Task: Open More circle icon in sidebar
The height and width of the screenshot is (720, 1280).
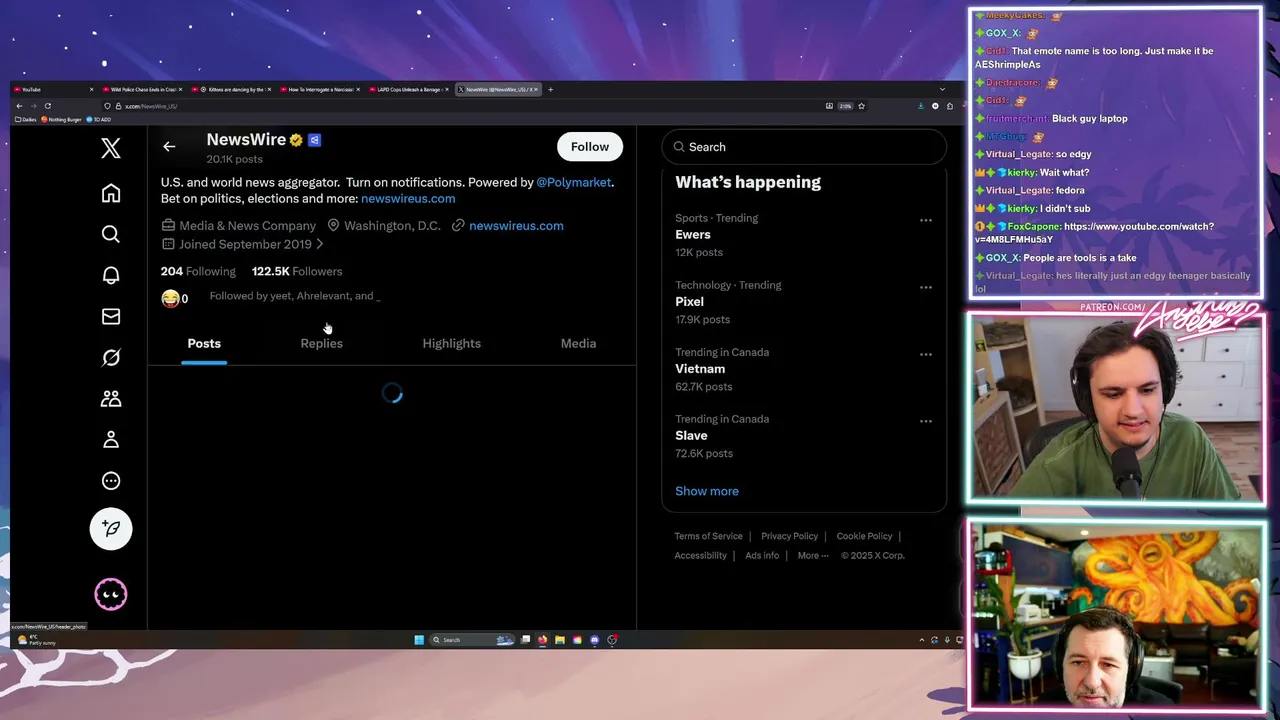Action: point(111,480)
